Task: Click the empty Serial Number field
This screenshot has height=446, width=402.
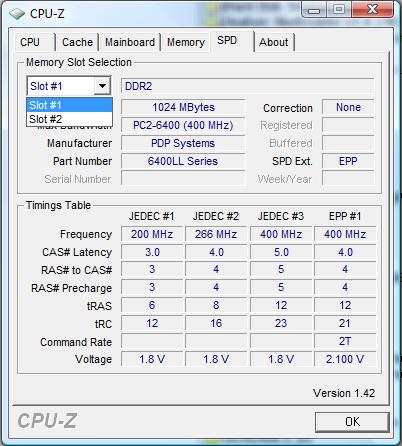Action: click(183, 178)
